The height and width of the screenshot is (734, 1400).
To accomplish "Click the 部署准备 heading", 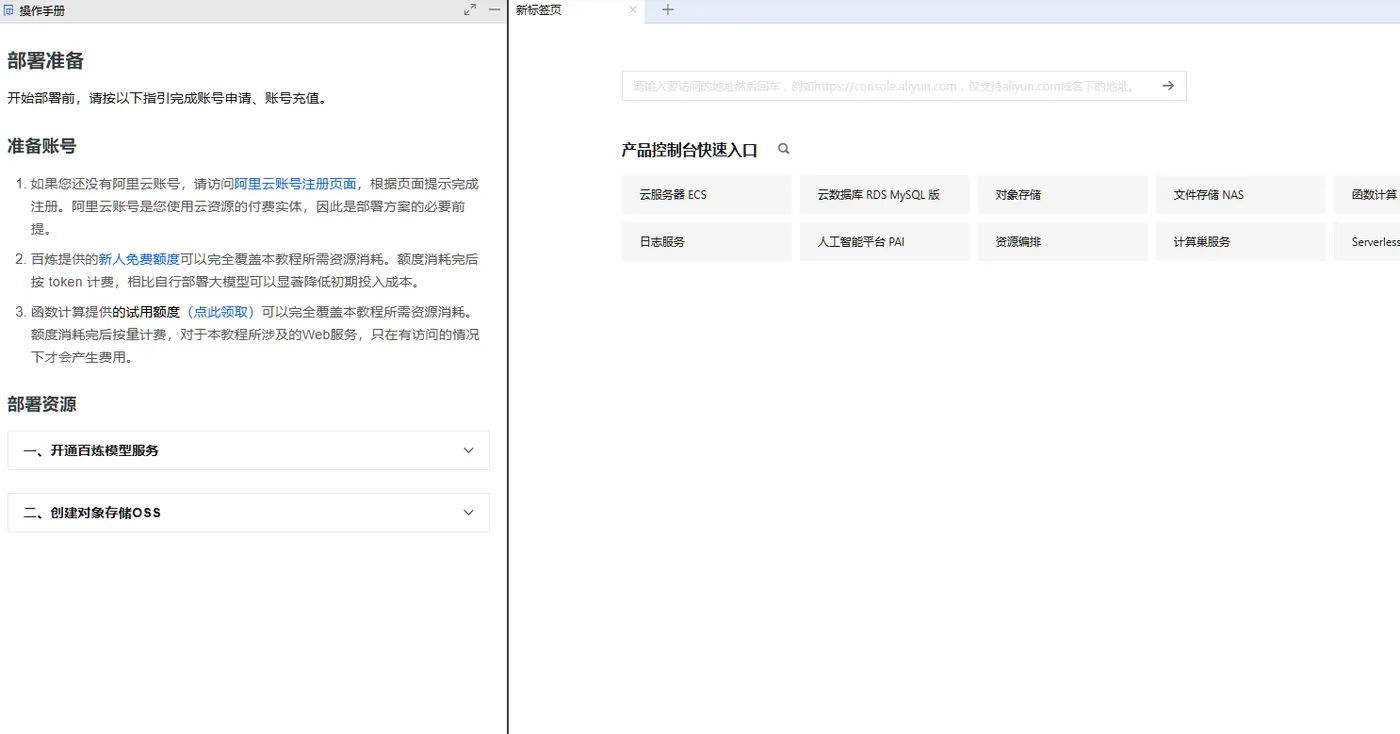I will 46,61.
